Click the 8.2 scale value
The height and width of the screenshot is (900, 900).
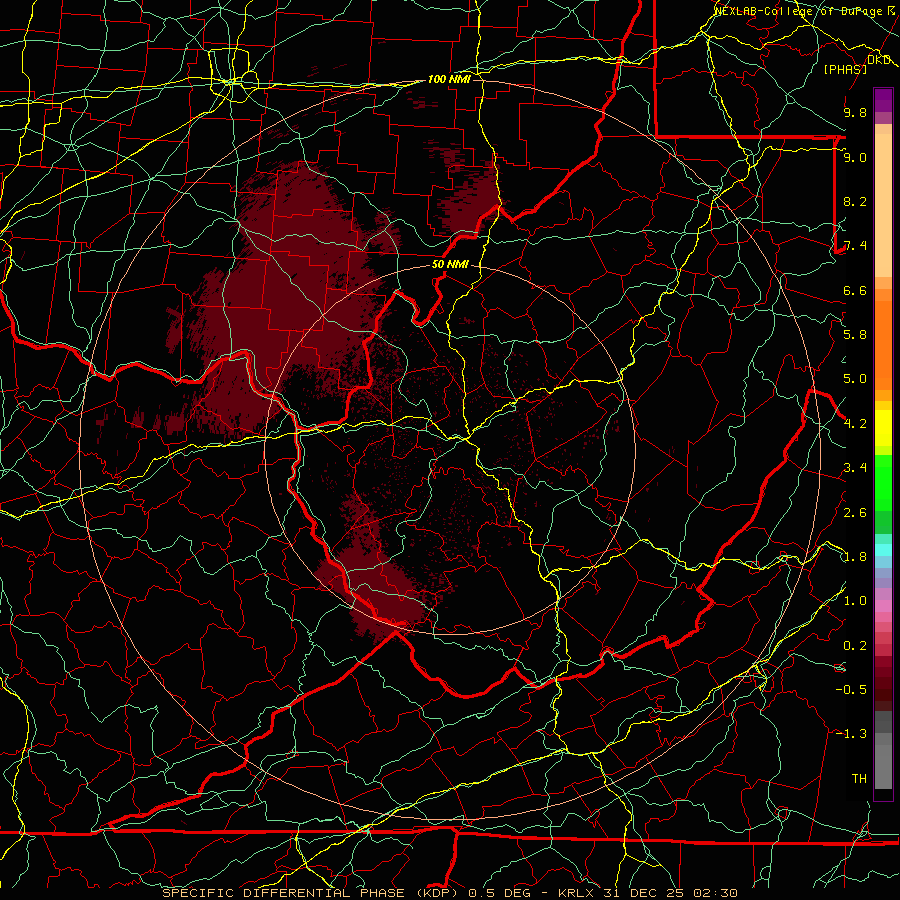tap(855, 201)
